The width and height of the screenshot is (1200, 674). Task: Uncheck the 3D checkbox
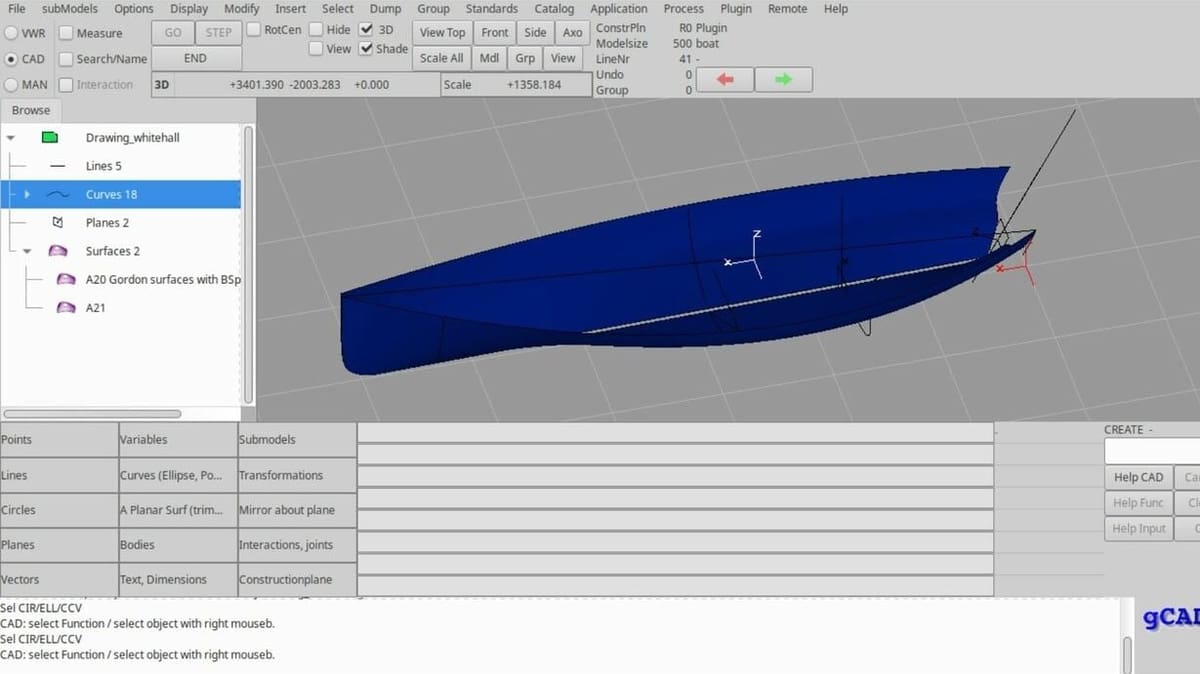[x=366, y=29]
